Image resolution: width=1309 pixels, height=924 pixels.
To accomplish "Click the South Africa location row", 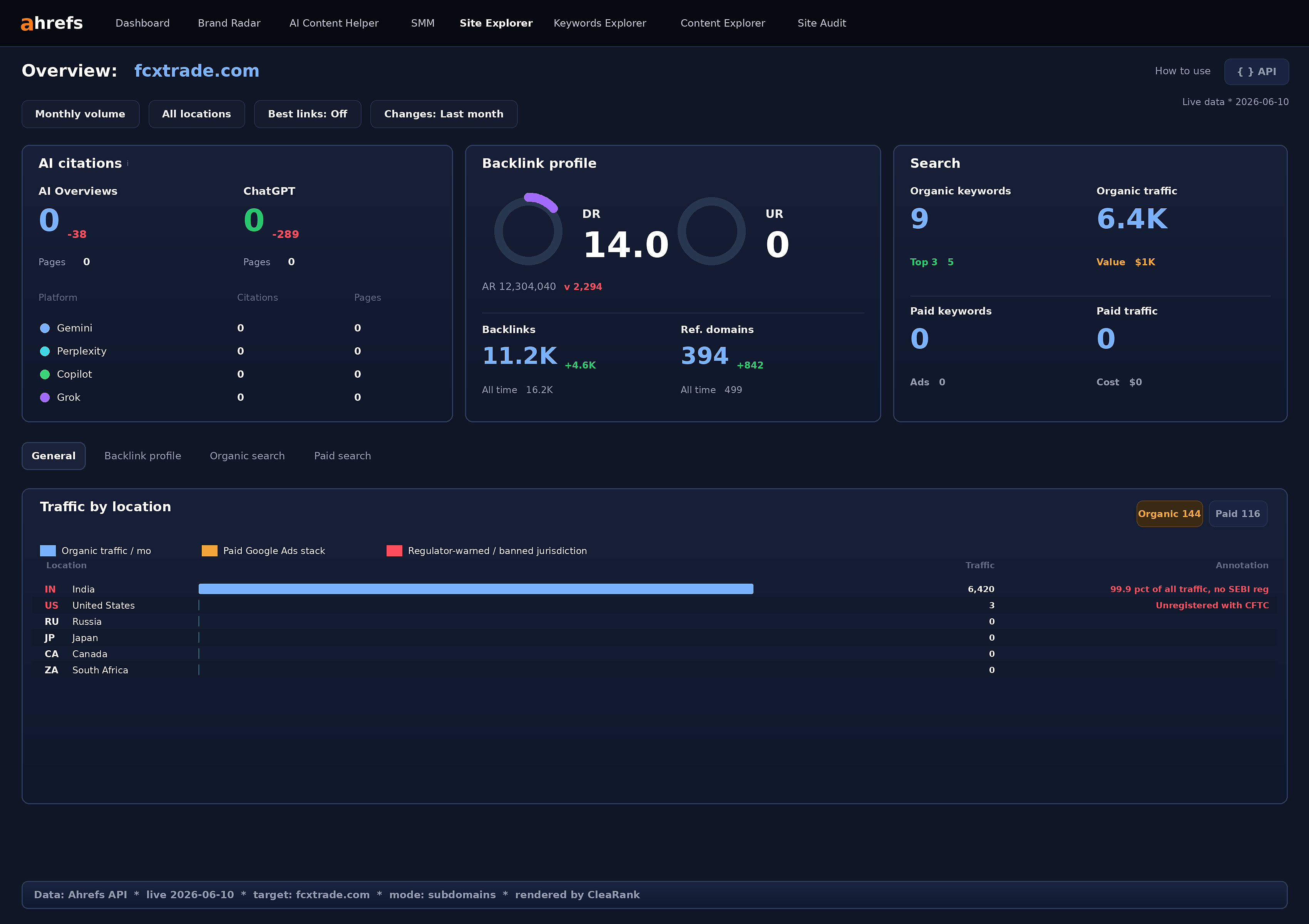I will coord(654,670).
